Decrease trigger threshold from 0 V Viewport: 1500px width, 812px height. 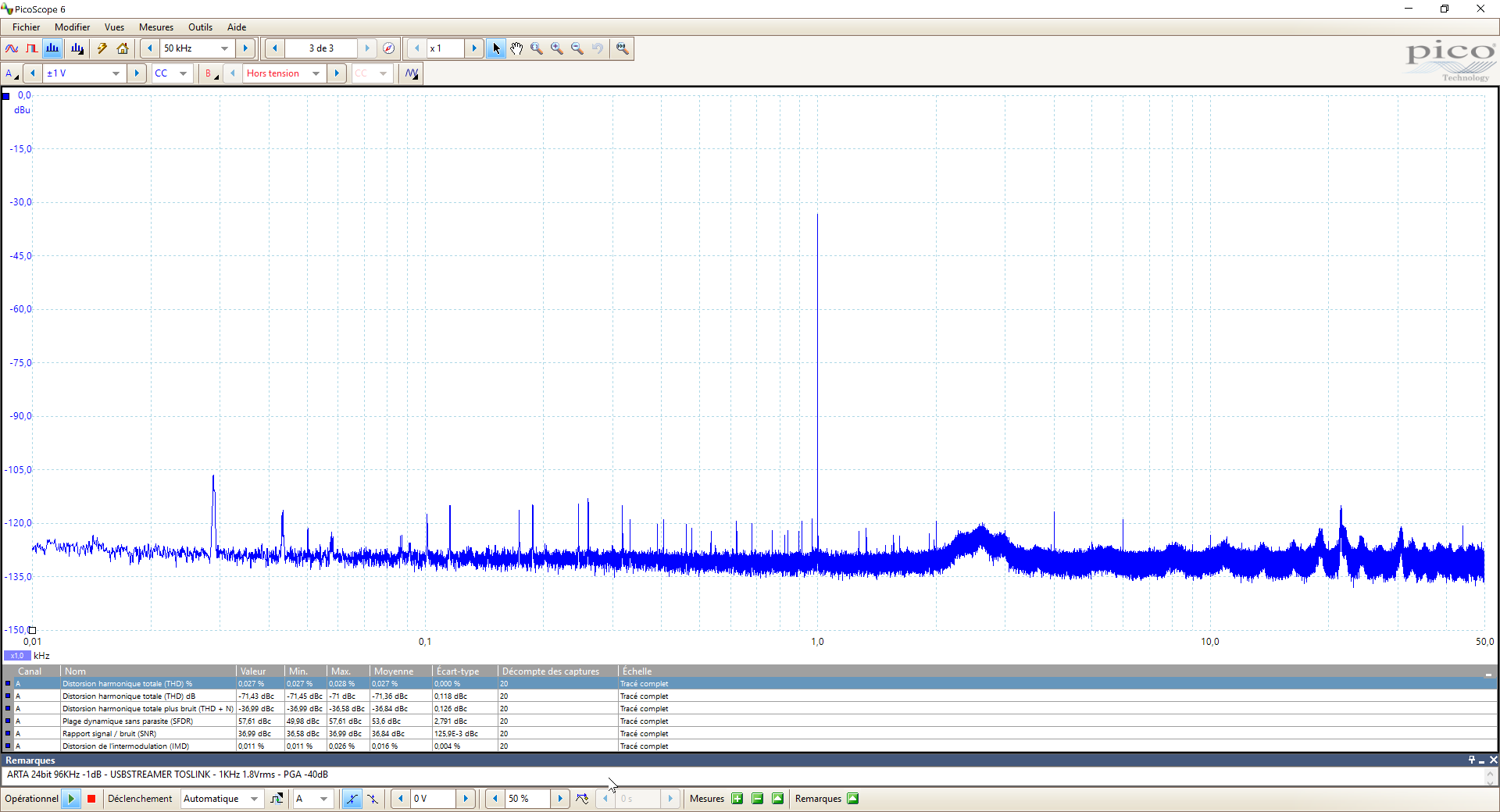click(401, 799)
